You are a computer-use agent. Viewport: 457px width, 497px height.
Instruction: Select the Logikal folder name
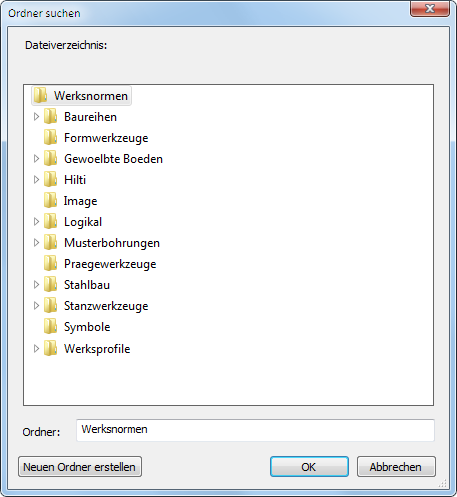coord(83,222)
